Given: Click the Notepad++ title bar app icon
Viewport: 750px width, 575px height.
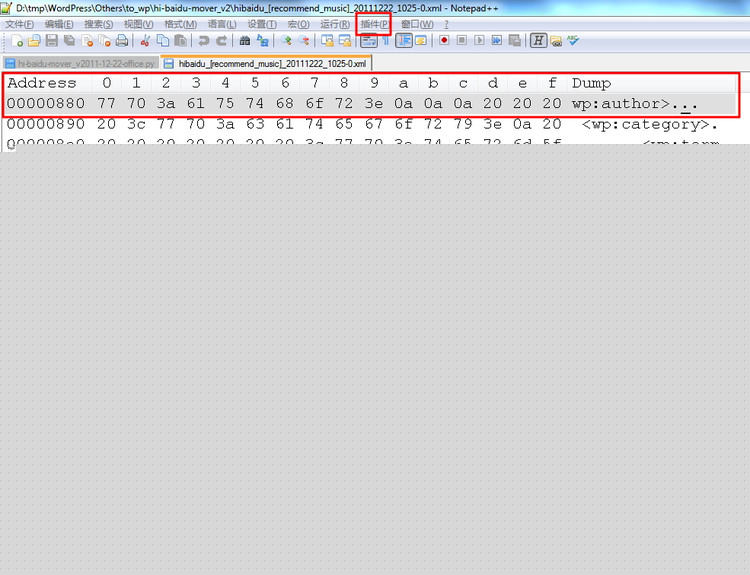Looking at the screenshot, I should (6, 8).
